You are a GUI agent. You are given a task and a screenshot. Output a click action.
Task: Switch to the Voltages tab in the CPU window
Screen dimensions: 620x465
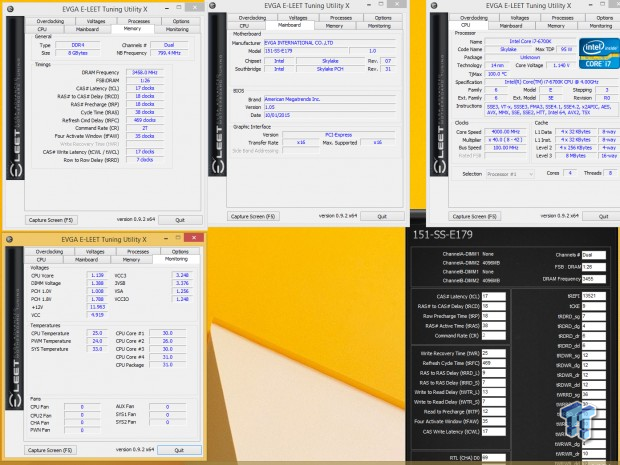(x=520, y=18)
